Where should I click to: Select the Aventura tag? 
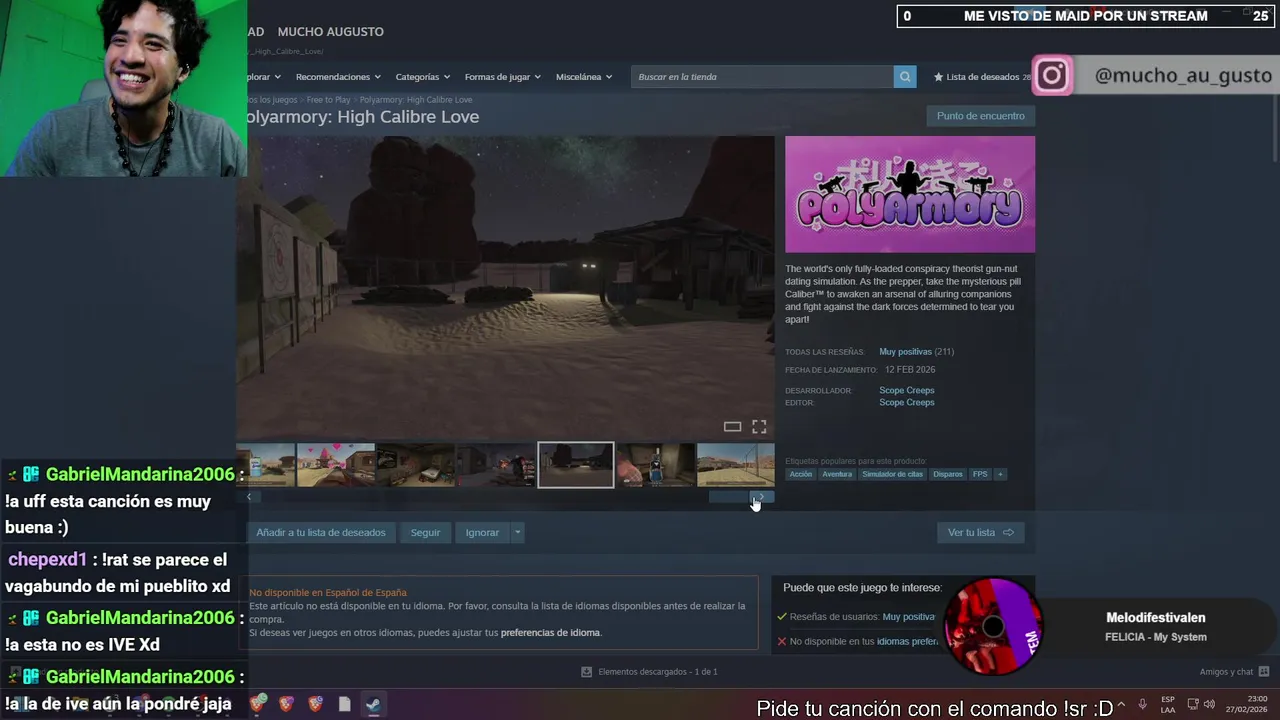(837, 474)
